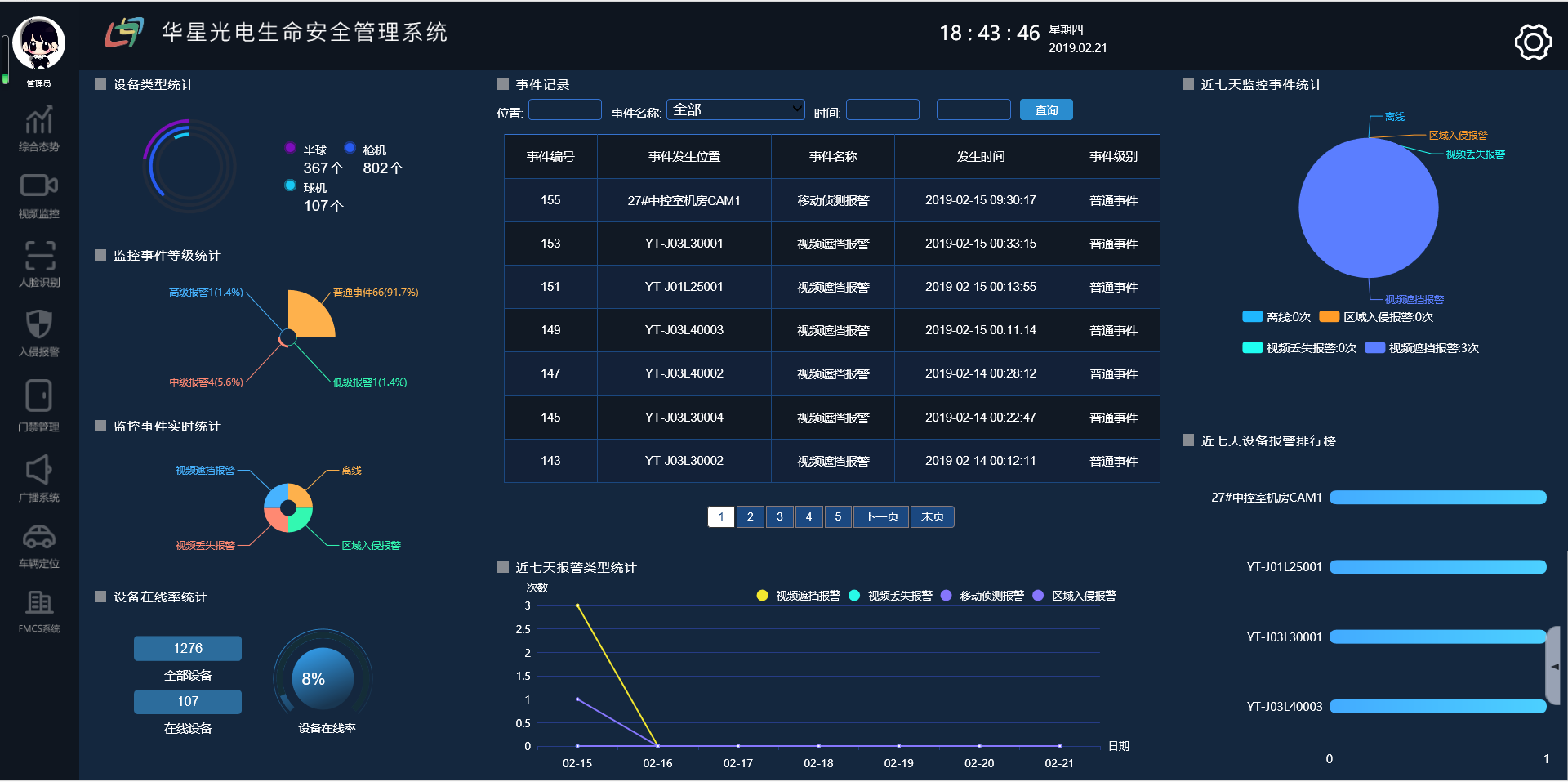Click the 枪机 device legend dot
The width and height of the screenshot is (1568, 782).
click(x=350, y=148)
